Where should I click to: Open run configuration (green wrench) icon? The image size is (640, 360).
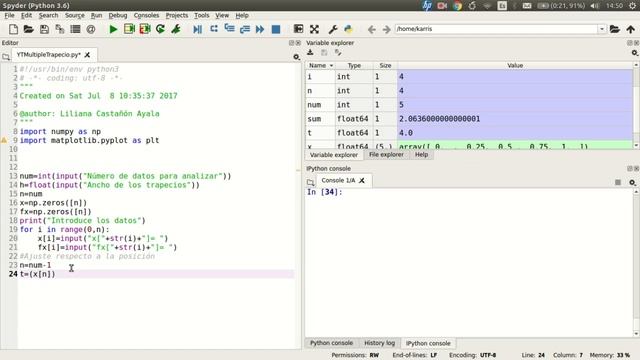[x=176, y=29]
